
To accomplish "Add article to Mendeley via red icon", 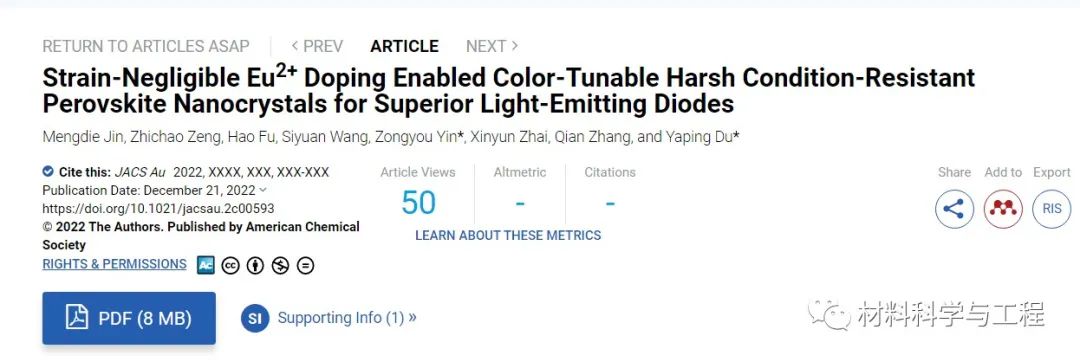I will [x=1003, y=209].
